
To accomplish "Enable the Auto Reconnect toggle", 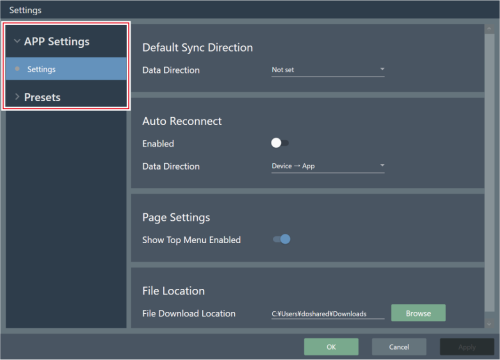I will click(x=279, y=143).
